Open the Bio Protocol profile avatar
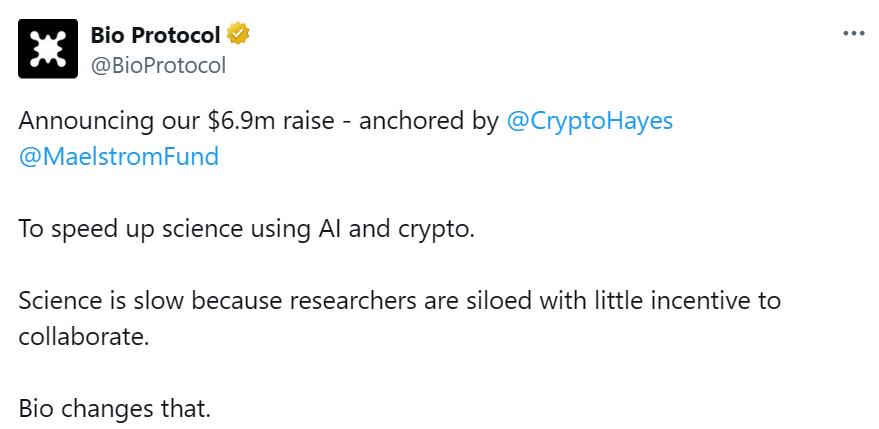 pyautogui.click(x=49, y=49)
